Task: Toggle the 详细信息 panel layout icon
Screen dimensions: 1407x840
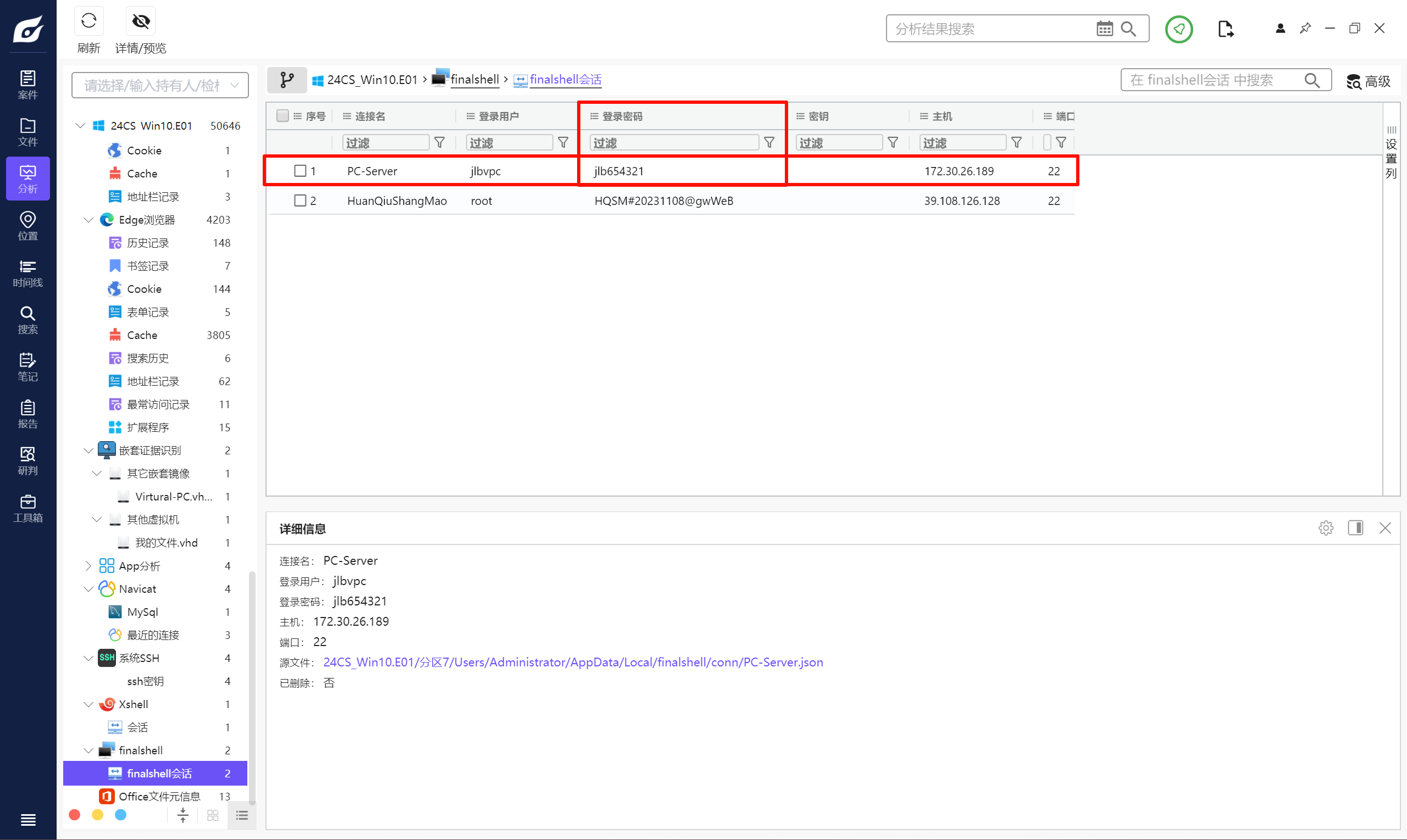Action: pyautogui.click(x=1355, y=528)
